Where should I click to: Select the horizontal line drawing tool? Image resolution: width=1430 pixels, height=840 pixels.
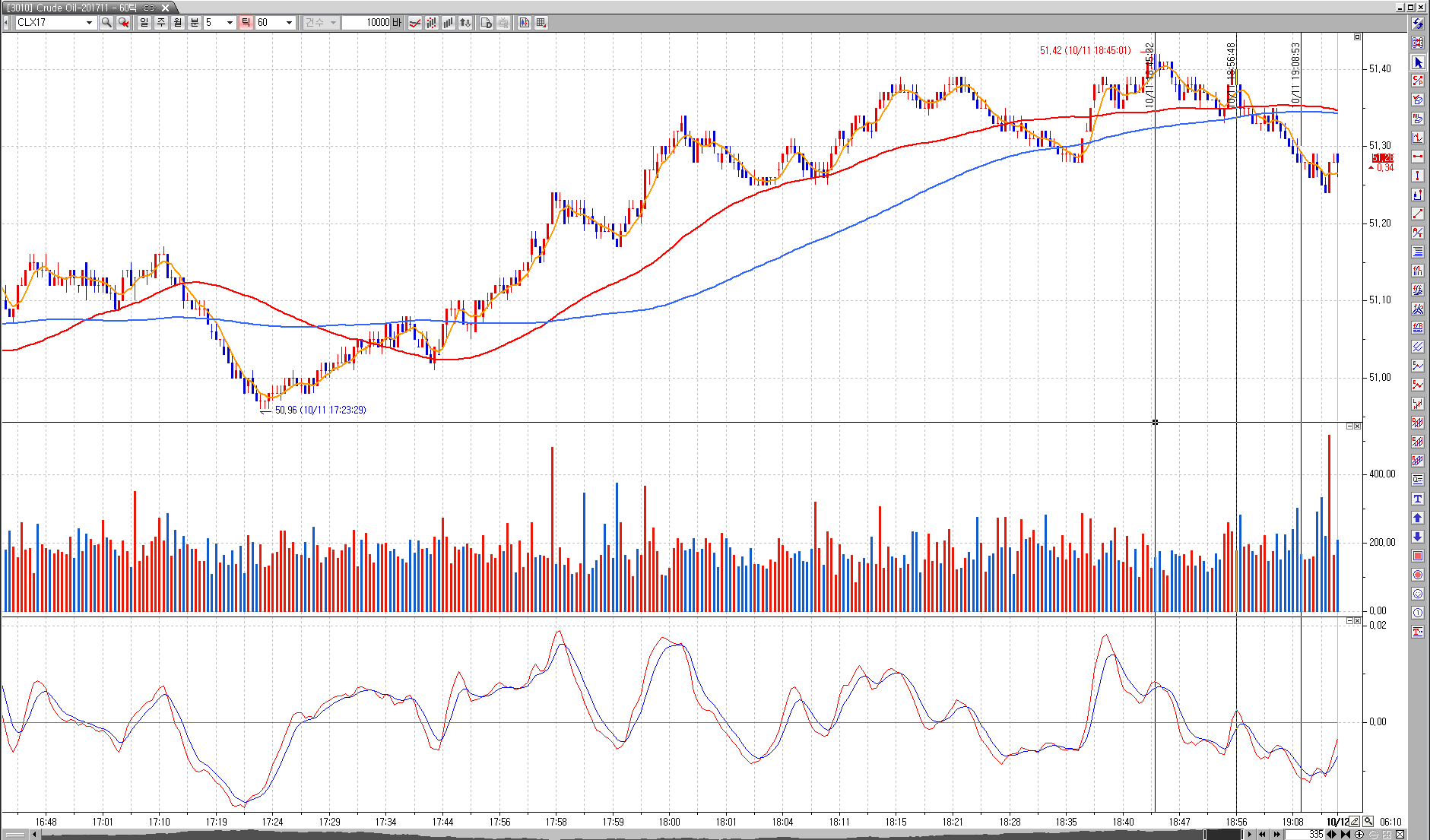click(1418, 157)
